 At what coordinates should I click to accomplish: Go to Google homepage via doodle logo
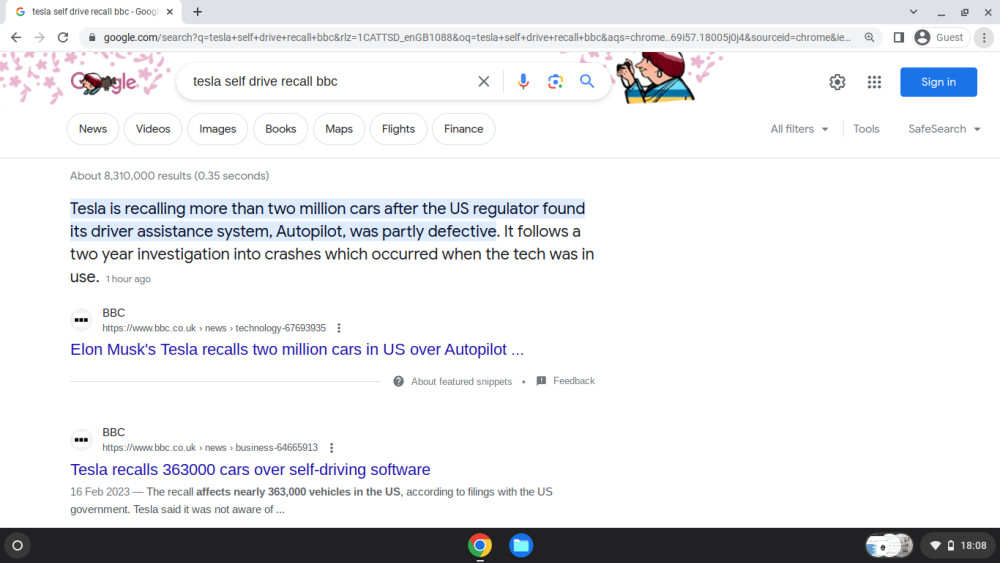(x=103, y=82)
